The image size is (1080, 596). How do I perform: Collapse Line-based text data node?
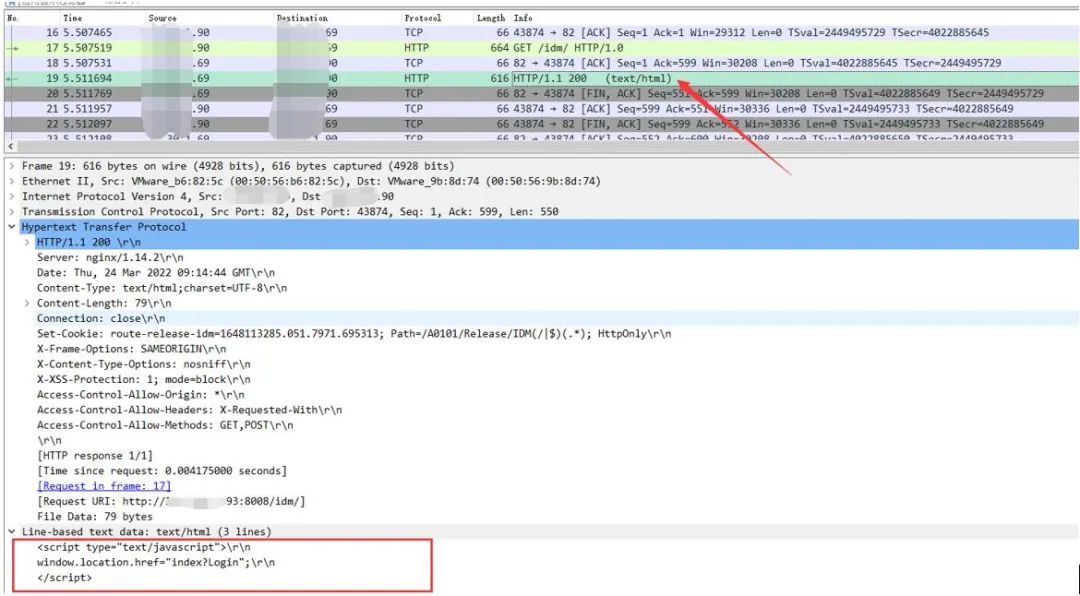(12, 531)
